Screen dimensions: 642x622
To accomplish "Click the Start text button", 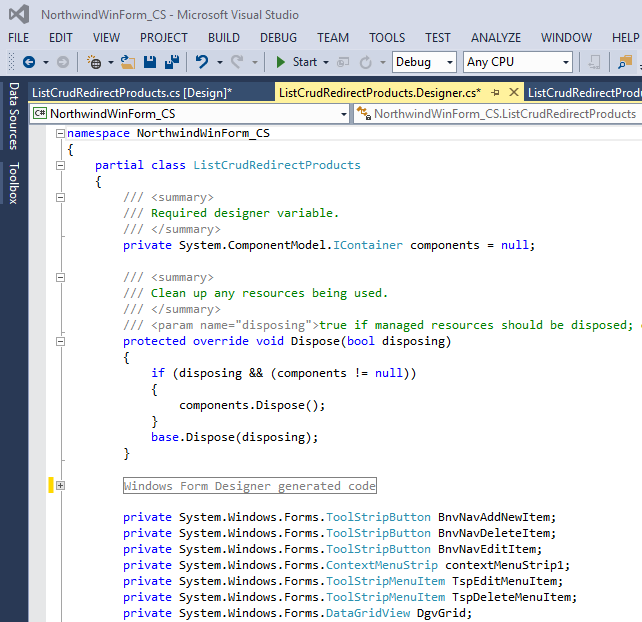I will pos(305,62).
